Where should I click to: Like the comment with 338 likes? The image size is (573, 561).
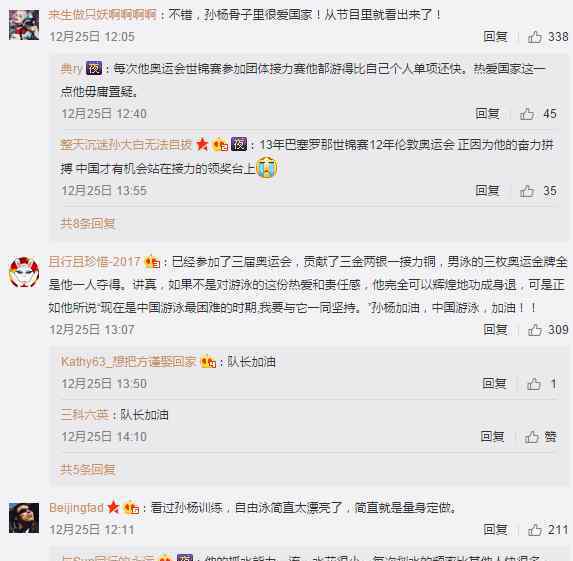point(535,37)
